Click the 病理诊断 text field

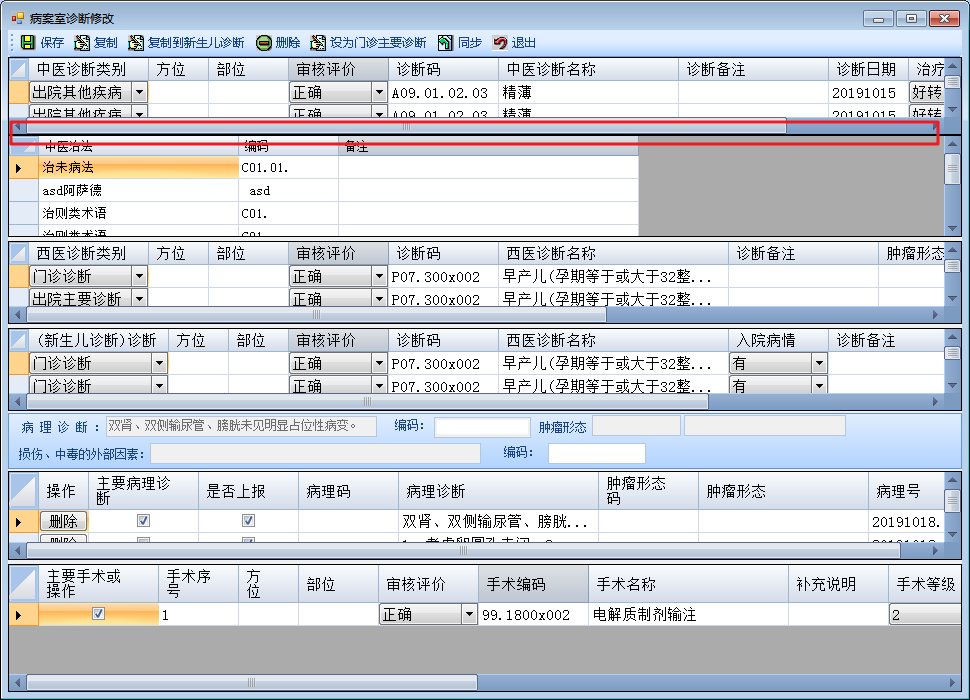[241, 426]
